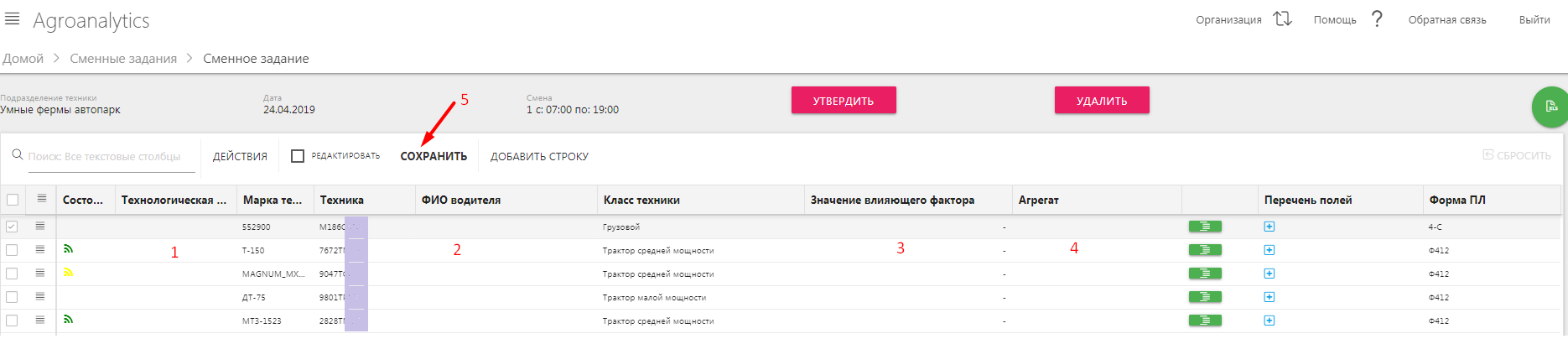This screenshot has height=344, width=1568.
Task: Click the green XLS export round button
Action: (1551, 107)
